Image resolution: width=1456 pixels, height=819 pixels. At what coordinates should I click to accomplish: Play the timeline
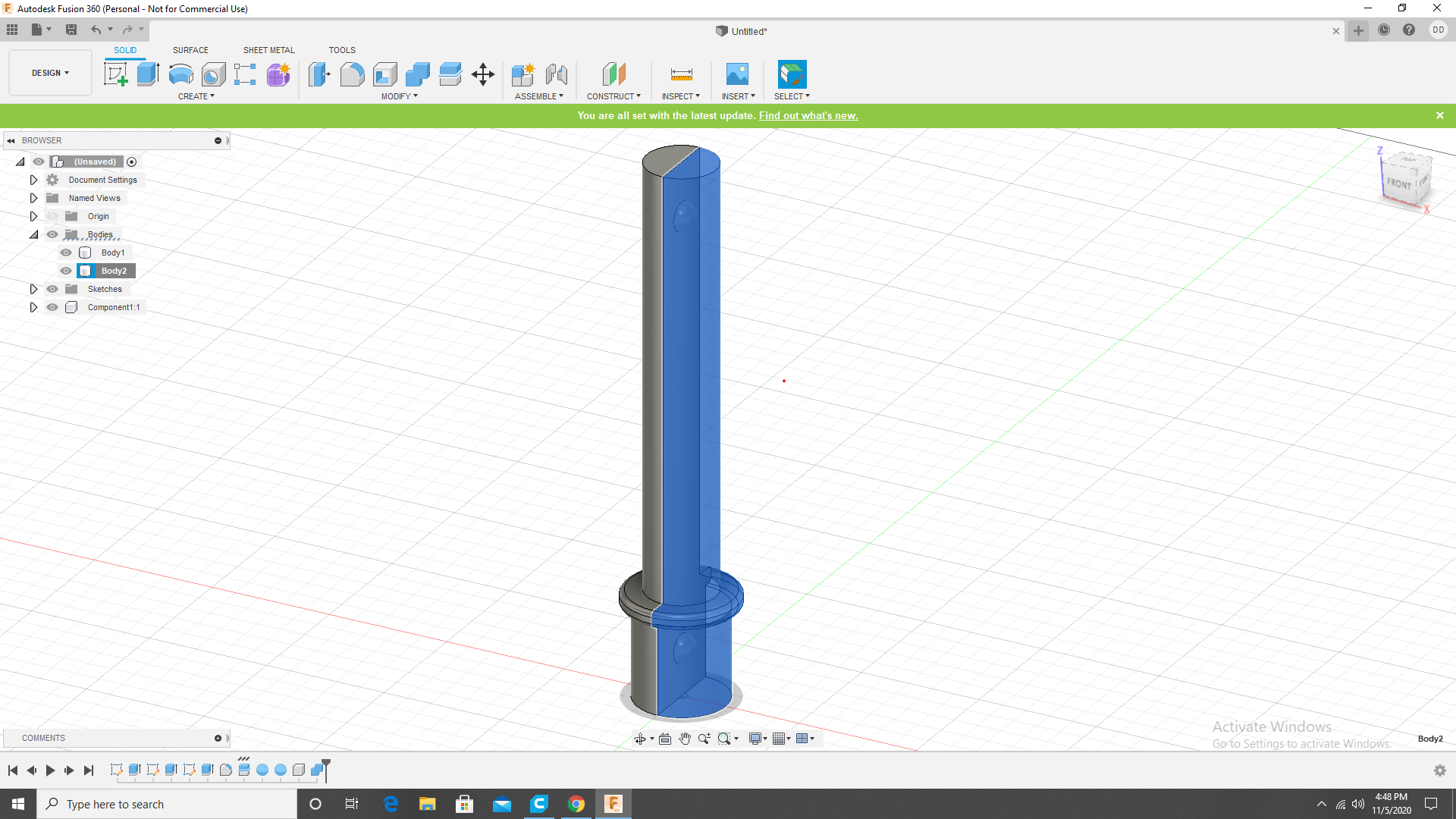click(51, 770)
